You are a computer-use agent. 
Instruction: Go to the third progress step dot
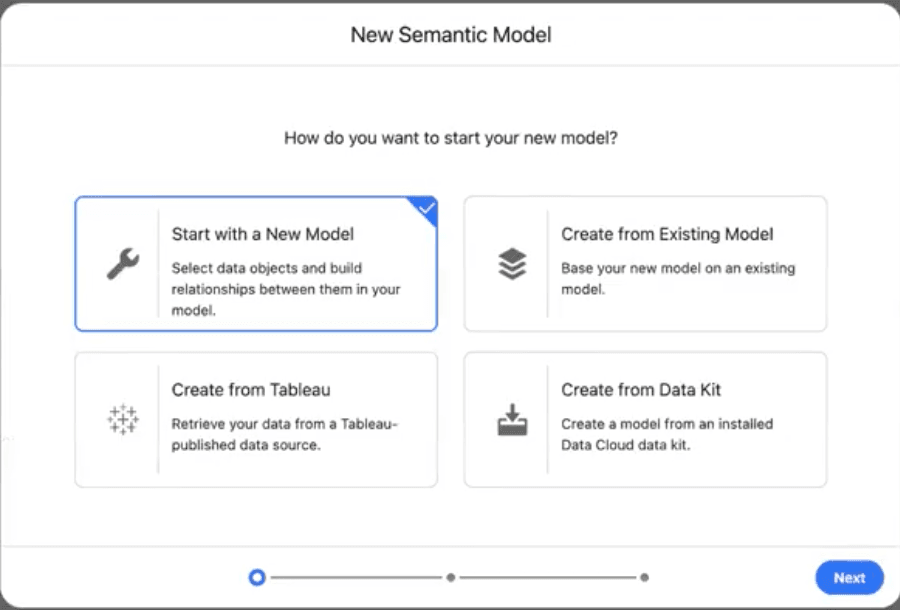coord(645,577)
